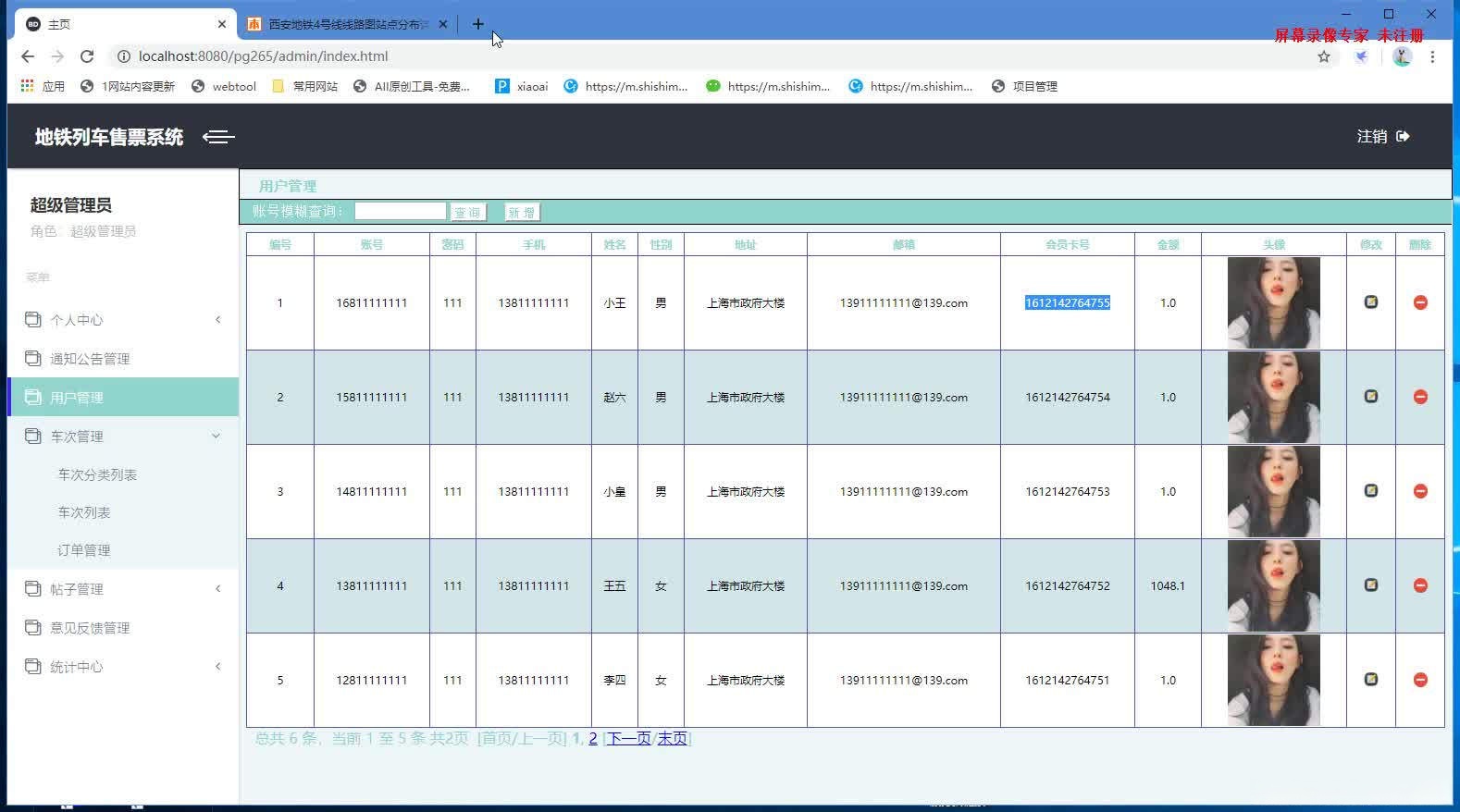
Task: Jump to the 末页 last page
Action: 673,738
